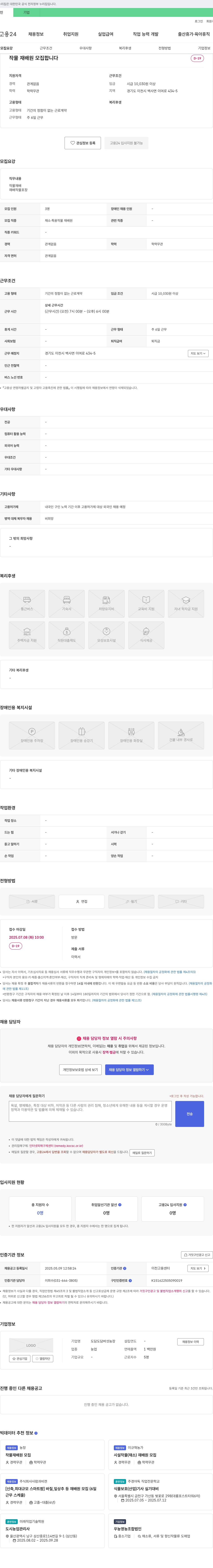Click the 고용24 logo
The height and width of the screenshot is (1568, 213).
tap(8, 34)
